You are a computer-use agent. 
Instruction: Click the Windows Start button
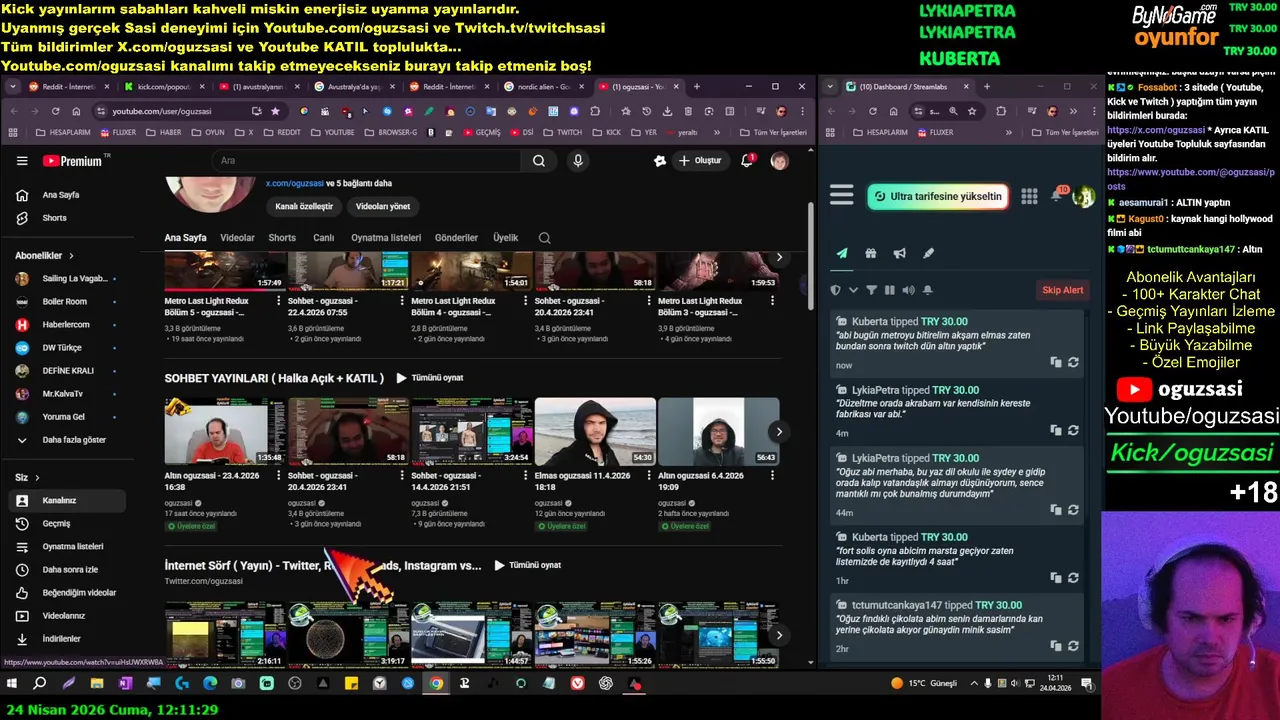point(12,684)
